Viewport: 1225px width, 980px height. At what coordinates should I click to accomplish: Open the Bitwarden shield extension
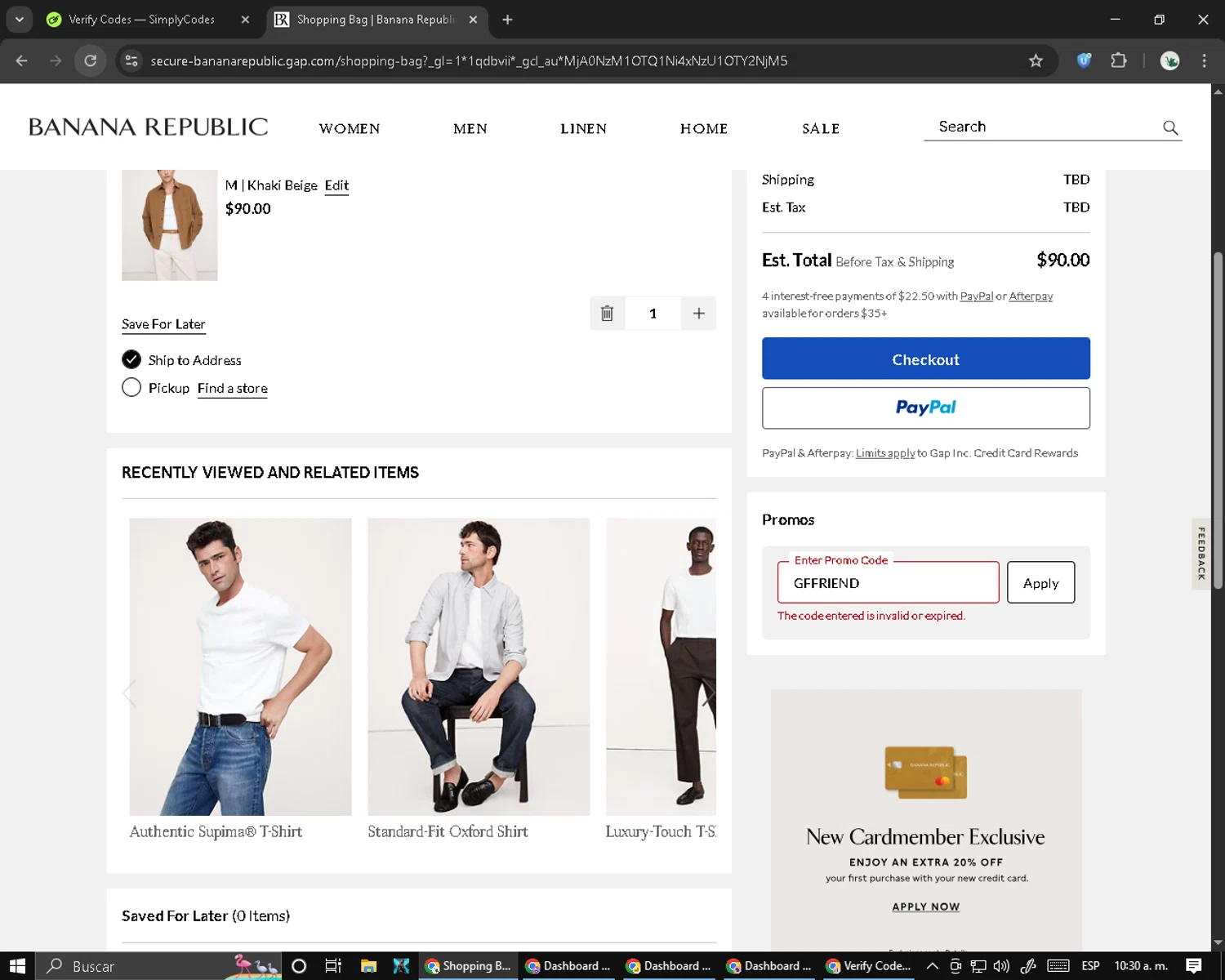point(1084,60)
